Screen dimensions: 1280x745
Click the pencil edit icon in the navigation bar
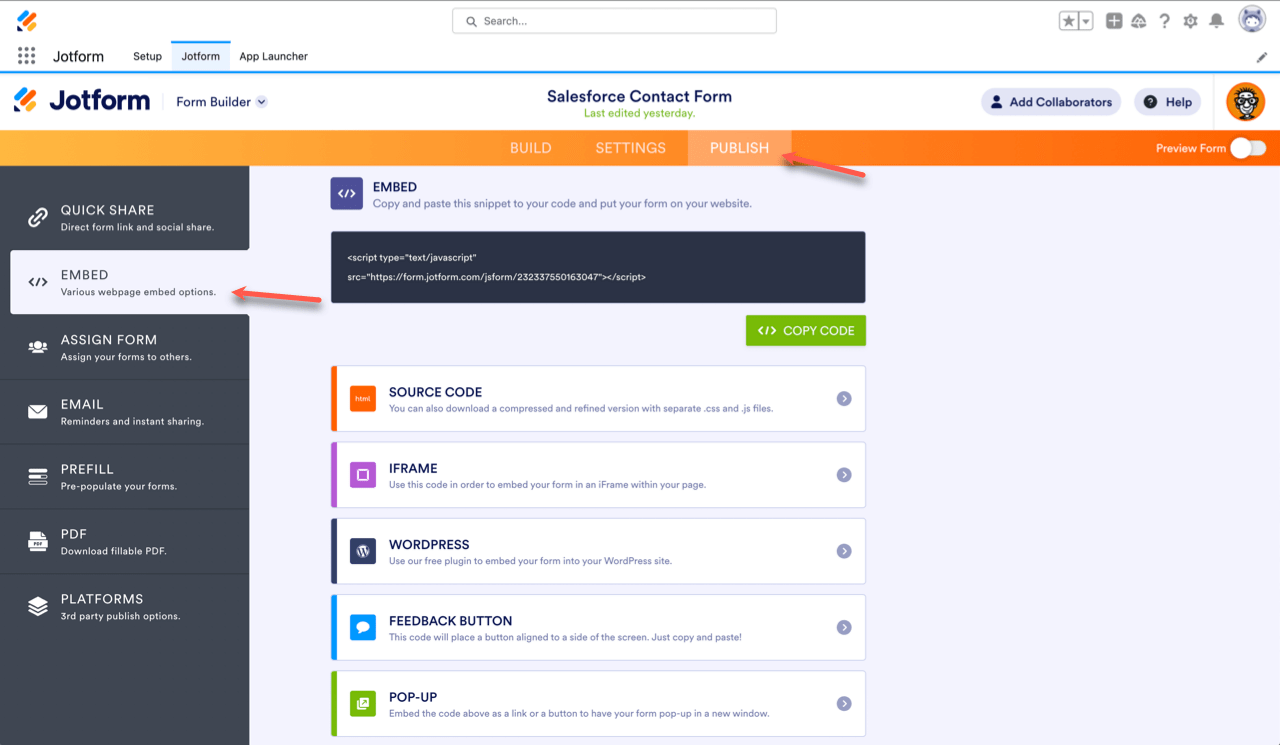pos(1262,57)
